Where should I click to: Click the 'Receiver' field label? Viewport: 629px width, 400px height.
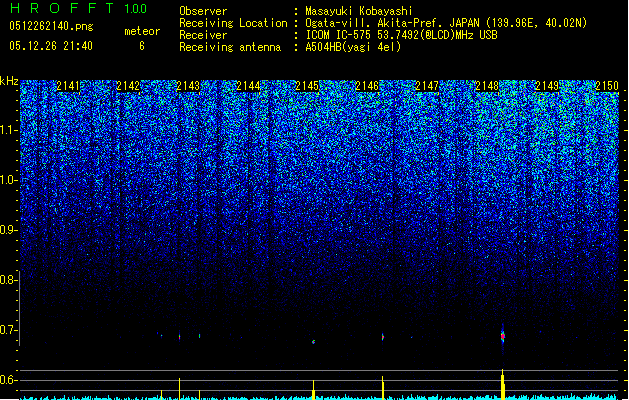tap(203, 35)
